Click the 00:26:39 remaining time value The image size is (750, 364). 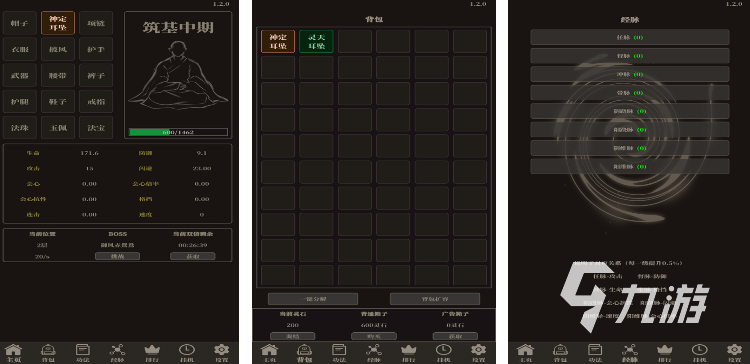pyautogui.click(x=193, y=245)
